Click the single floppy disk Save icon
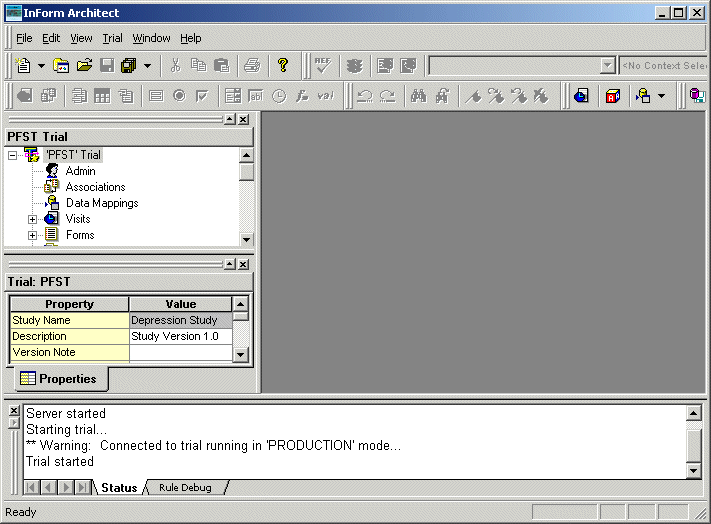Screen dimensions: 711x524 tap(107, 66)
